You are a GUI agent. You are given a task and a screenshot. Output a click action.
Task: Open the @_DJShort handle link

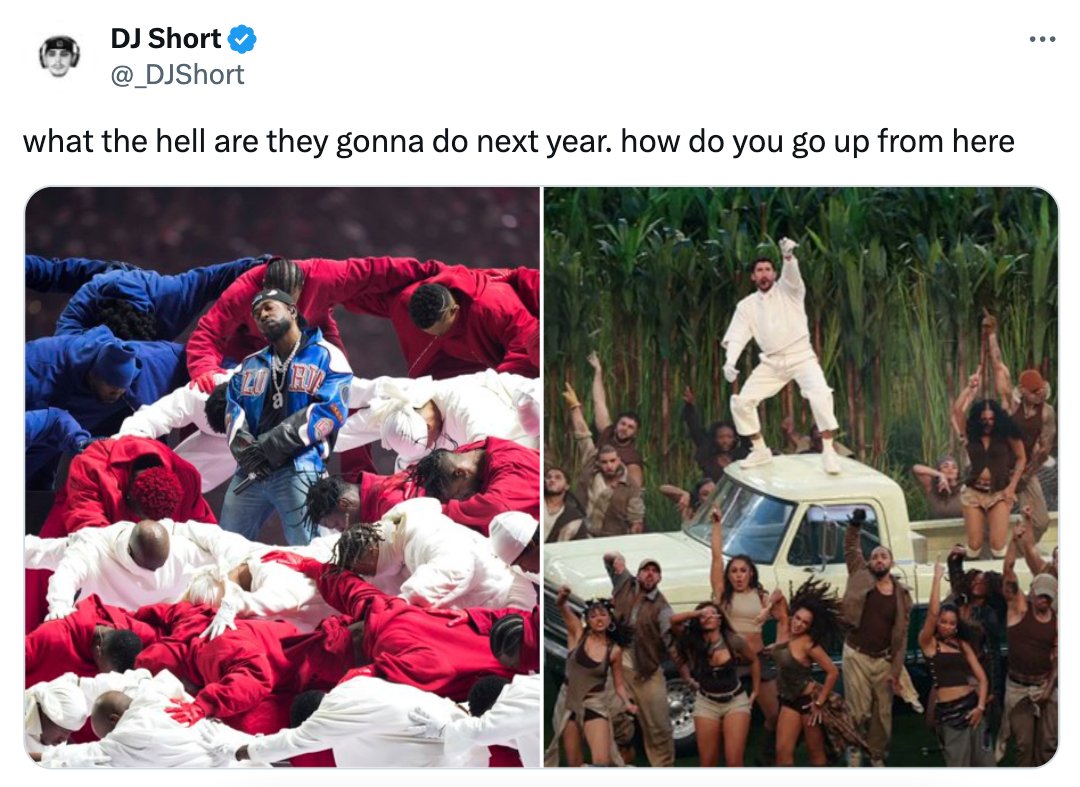coord(177,74)
